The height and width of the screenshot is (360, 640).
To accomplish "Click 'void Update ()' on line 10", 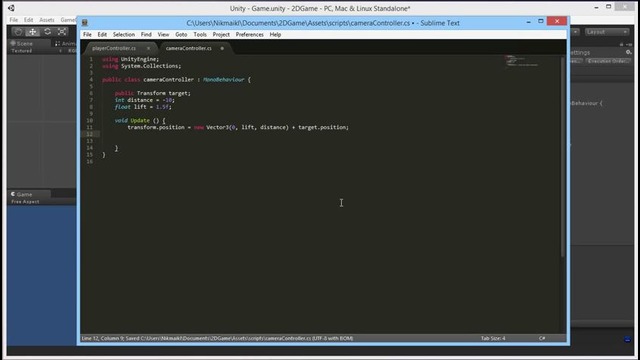I will tap(137, 120).
